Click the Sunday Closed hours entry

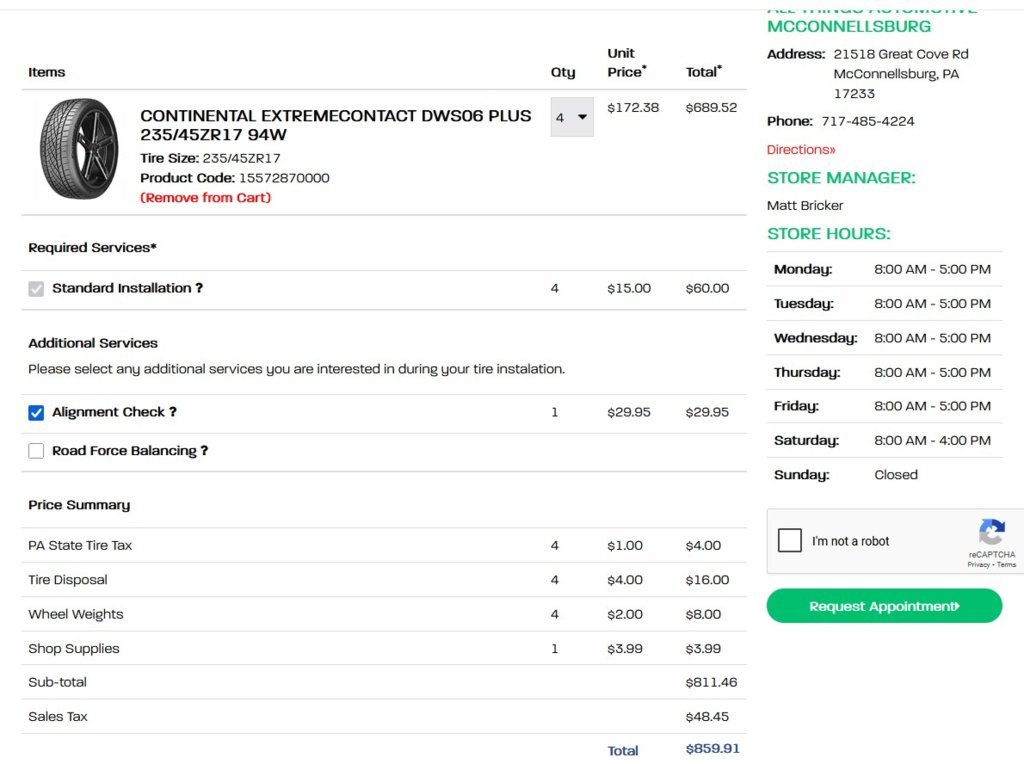[895, 475]
